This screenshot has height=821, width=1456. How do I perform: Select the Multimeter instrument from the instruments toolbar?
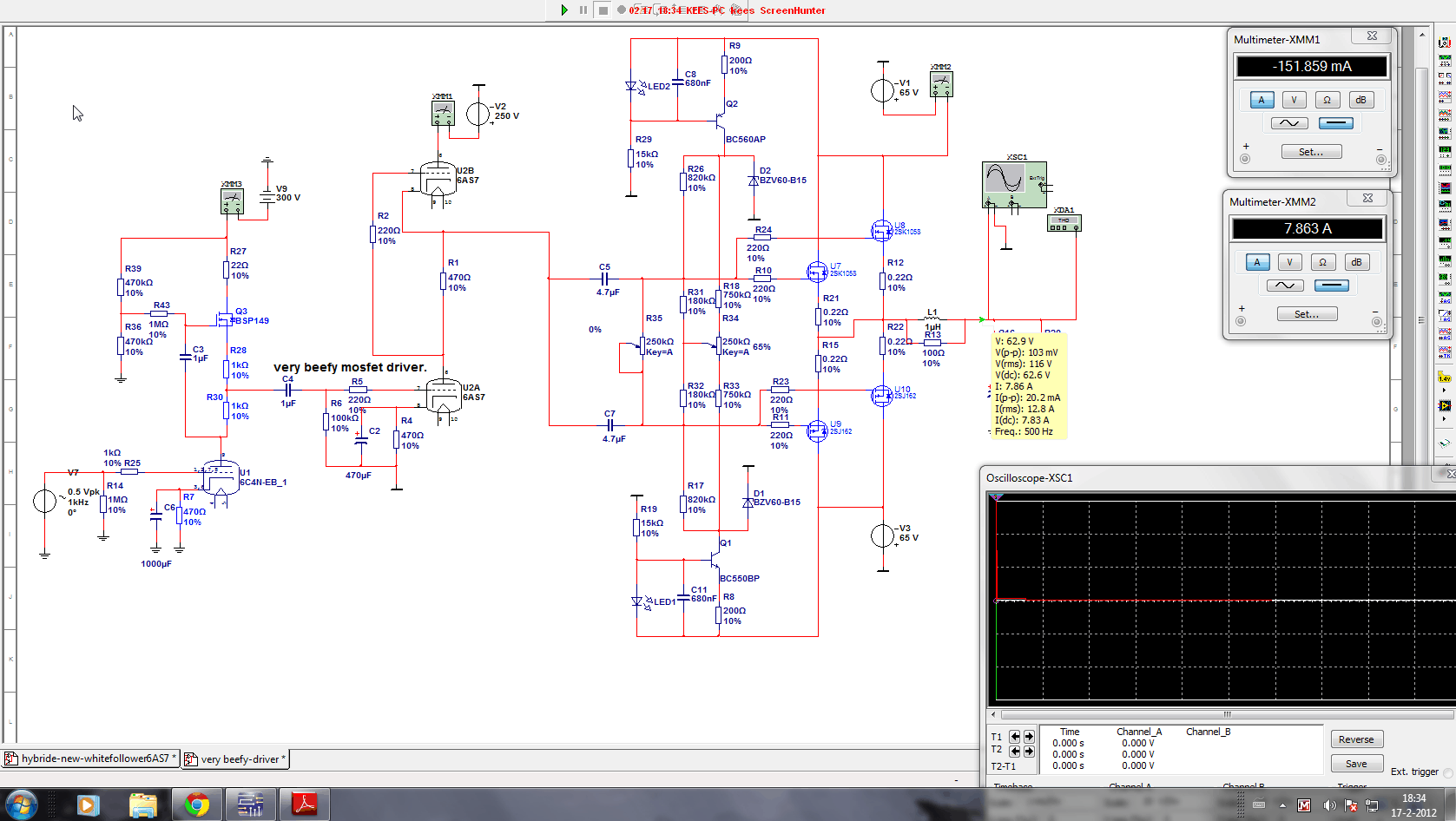click(x=1445, y=43)
